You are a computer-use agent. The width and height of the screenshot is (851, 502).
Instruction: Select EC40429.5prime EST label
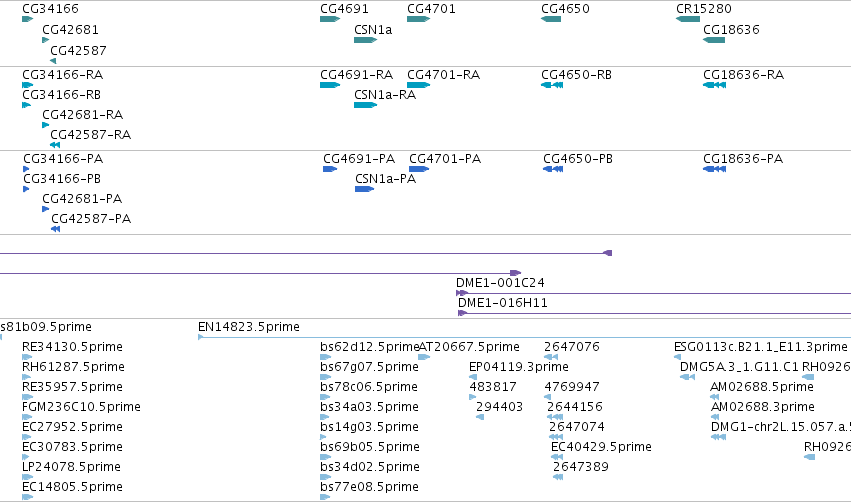601,447
